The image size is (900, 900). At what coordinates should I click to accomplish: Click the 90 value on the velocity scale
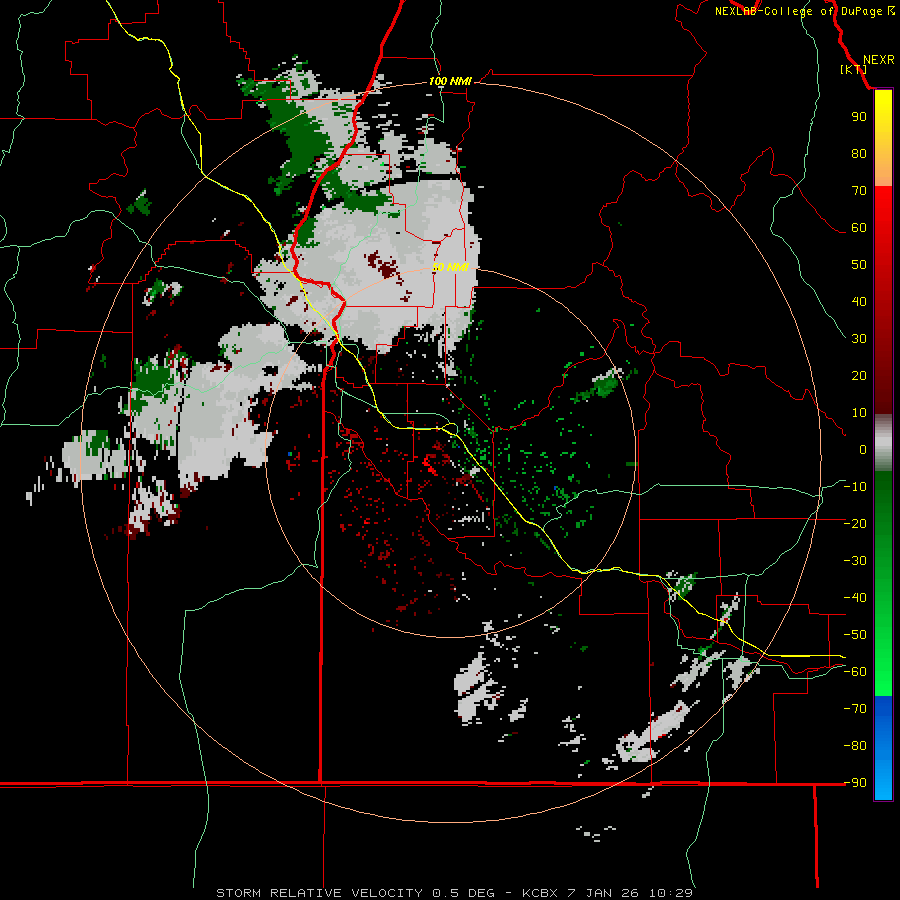[859, 117]
